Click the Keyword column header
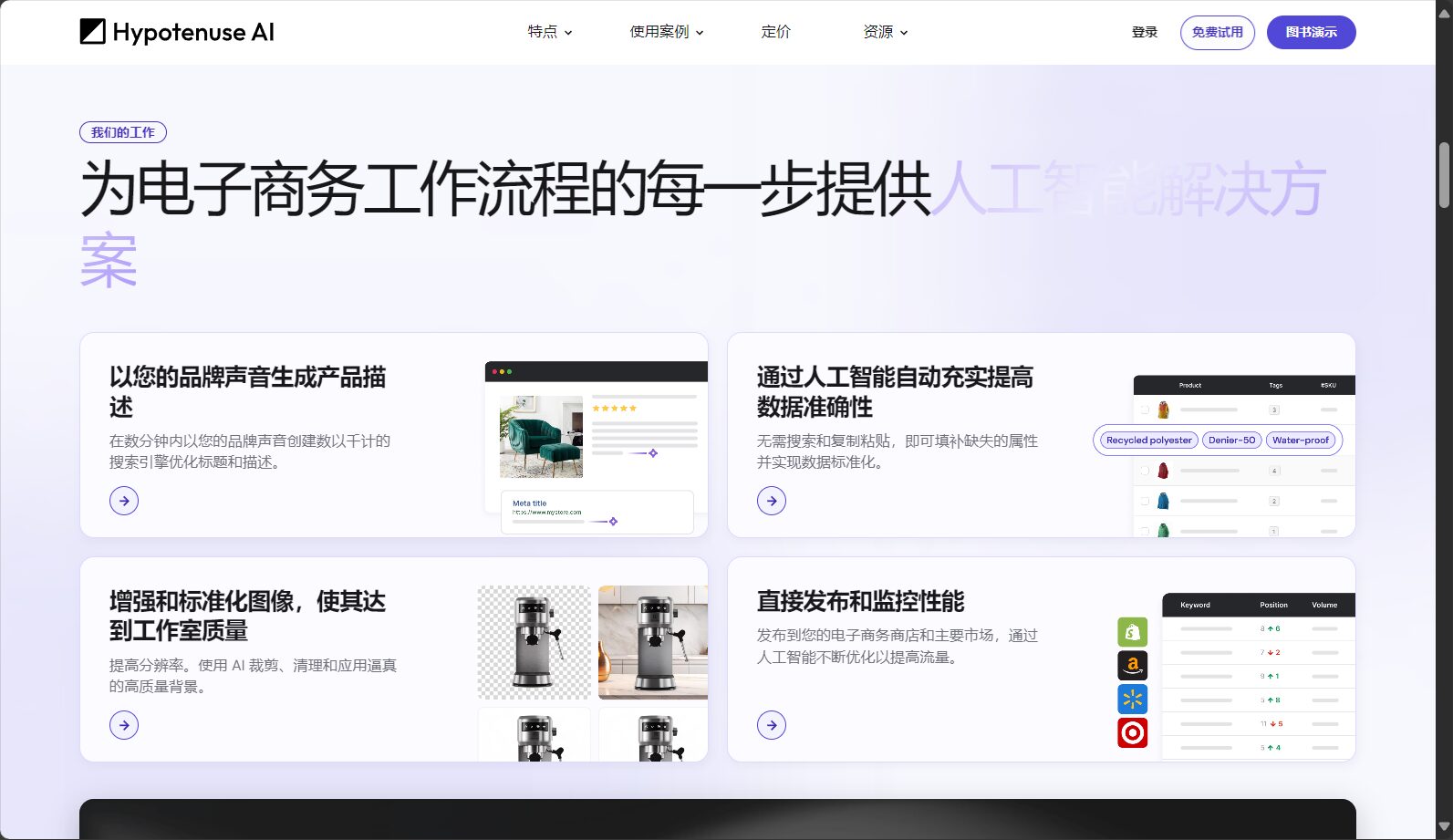This screenshot has width=1453, height=840. tap(1195, 605)
